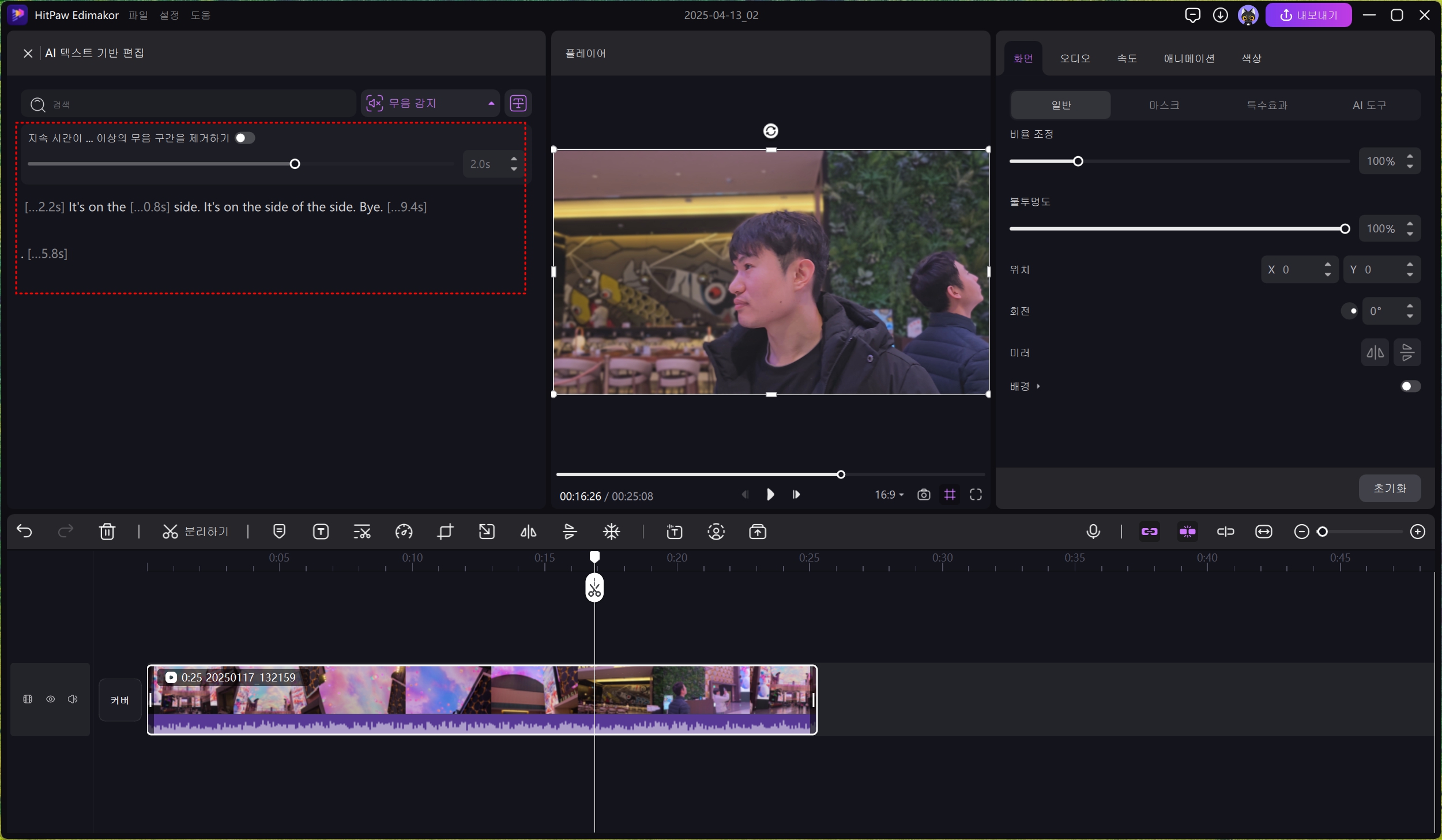
Task: Switch to the 오디오 tab
Action: pos(1075,58)
